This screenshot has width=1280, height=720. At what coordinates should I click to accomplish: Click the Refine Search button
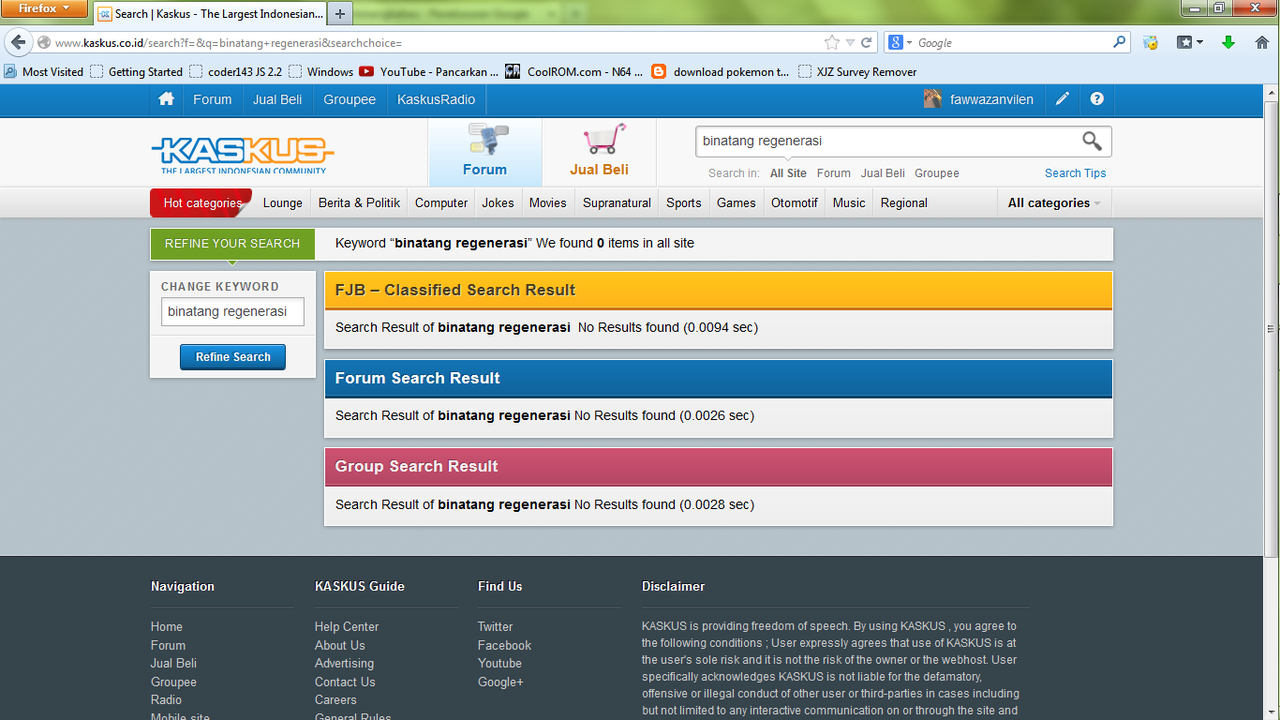233,357
